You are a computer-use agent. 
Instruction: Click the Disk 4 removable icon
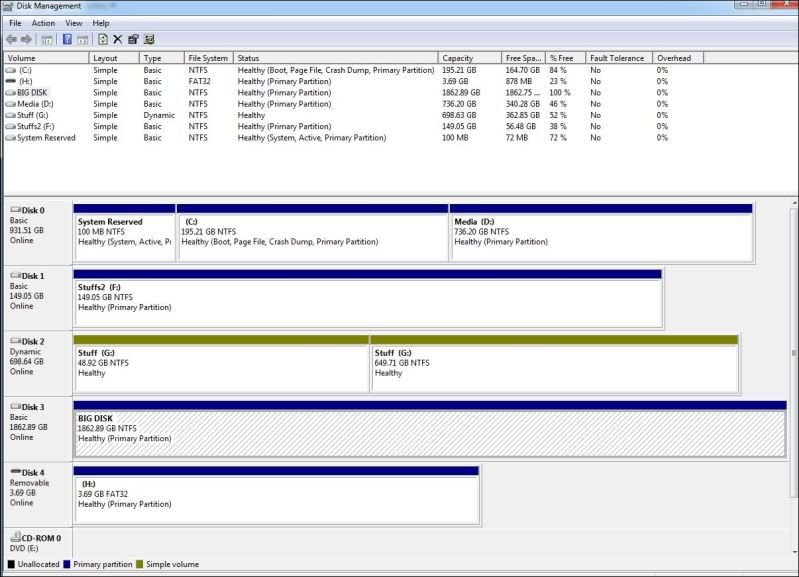(x=15, y=471)
